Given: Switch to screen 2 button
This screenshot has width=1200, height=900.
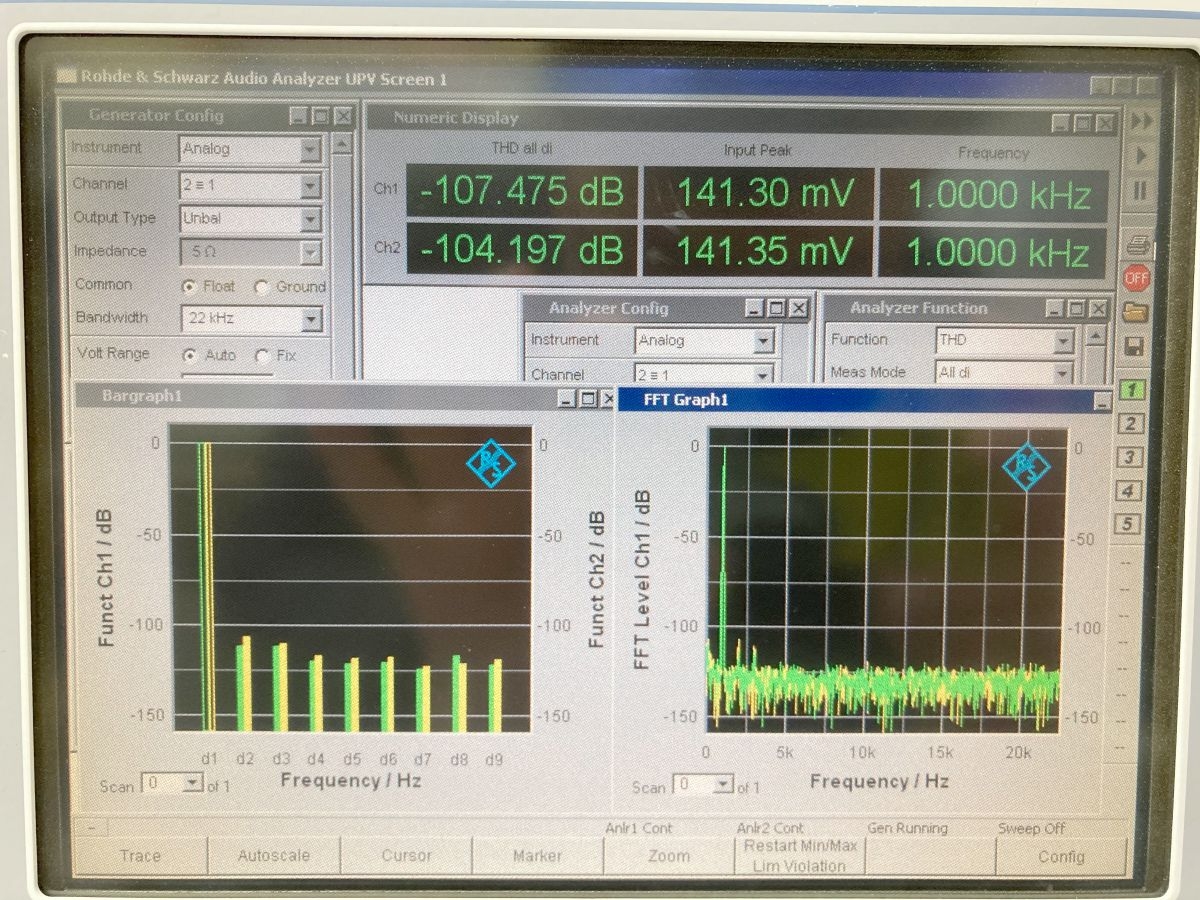Looking at the screenshot, I should click(1129, 424).
